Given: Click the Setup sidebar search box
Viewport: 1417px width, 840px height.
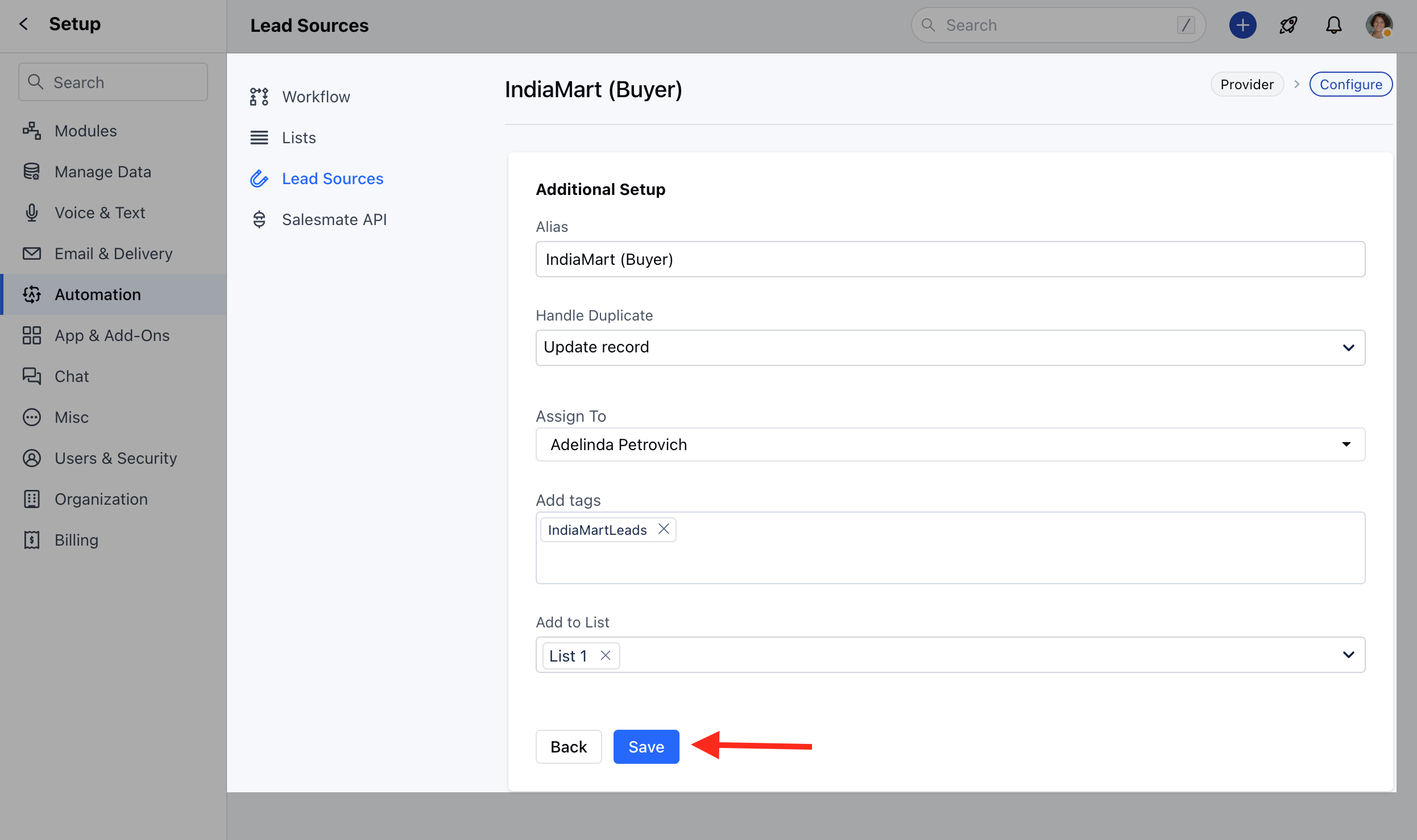Looking at the screenshot, I should pos(113,82).
